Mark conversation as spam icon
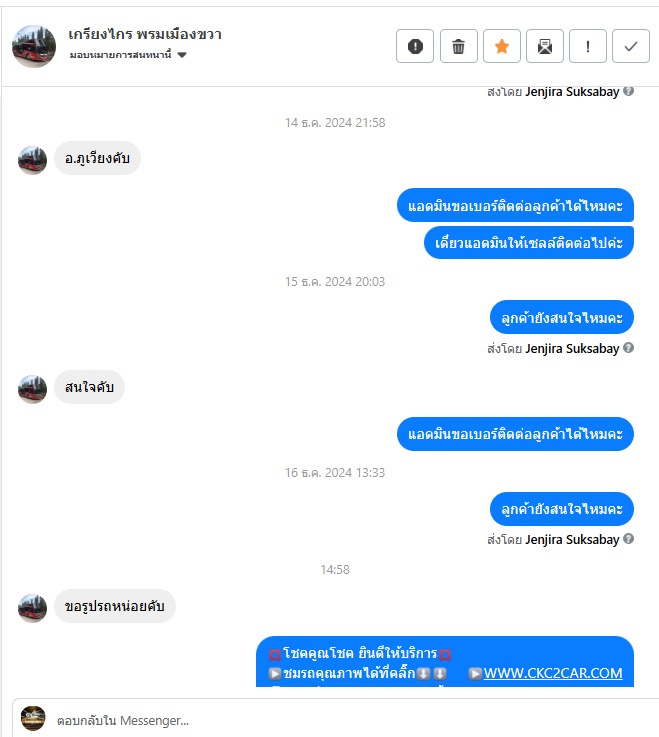Image resolution: width=659 pixels, height=737 pixels. (x=415, y=46)
